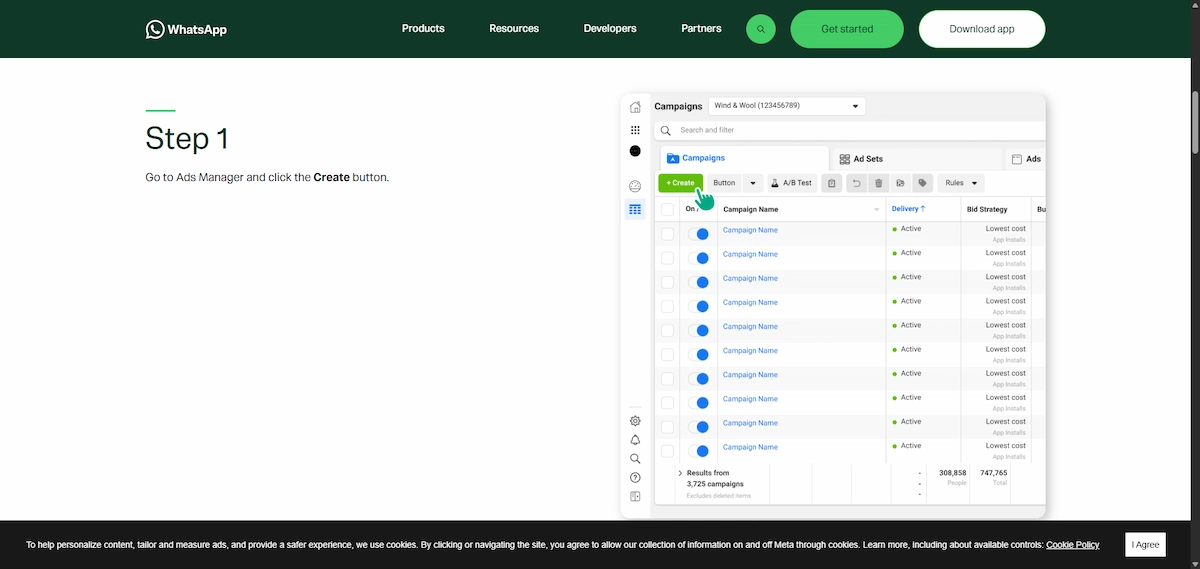Click the notifications bell icon
The image size is (1200, 569).
635,440
